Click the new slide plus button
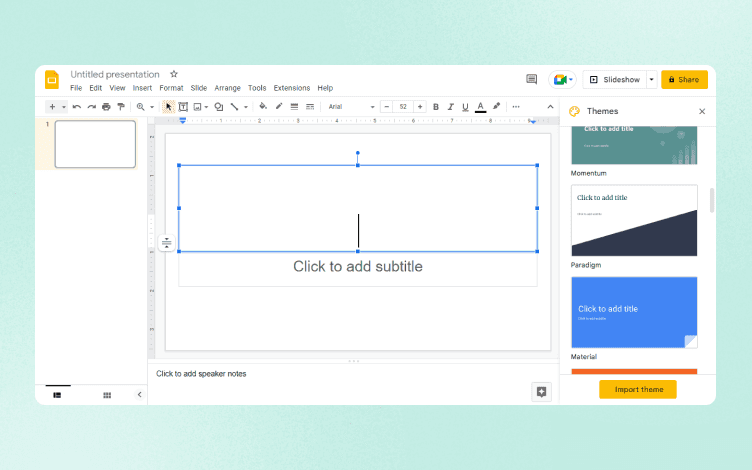The height and width of the screenshot is (470, 752). pyautogui.click(x=52, y=106)
